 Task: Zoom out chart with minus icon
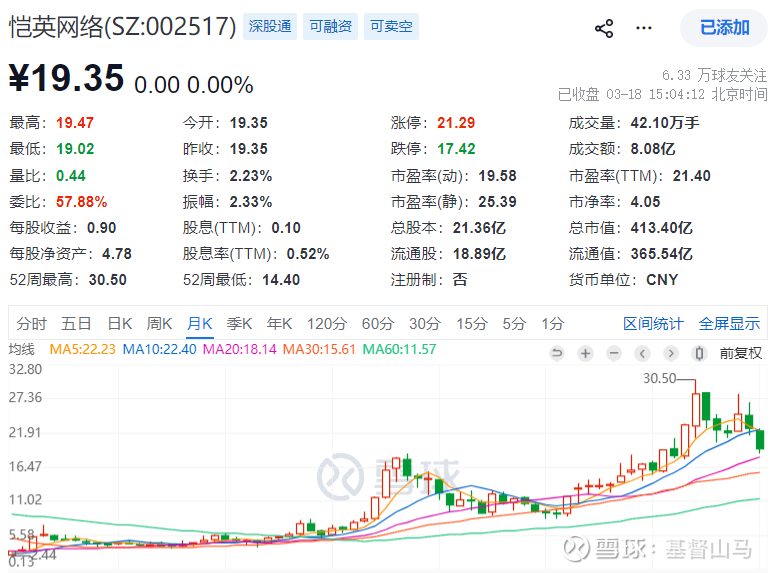pos(614,353)
